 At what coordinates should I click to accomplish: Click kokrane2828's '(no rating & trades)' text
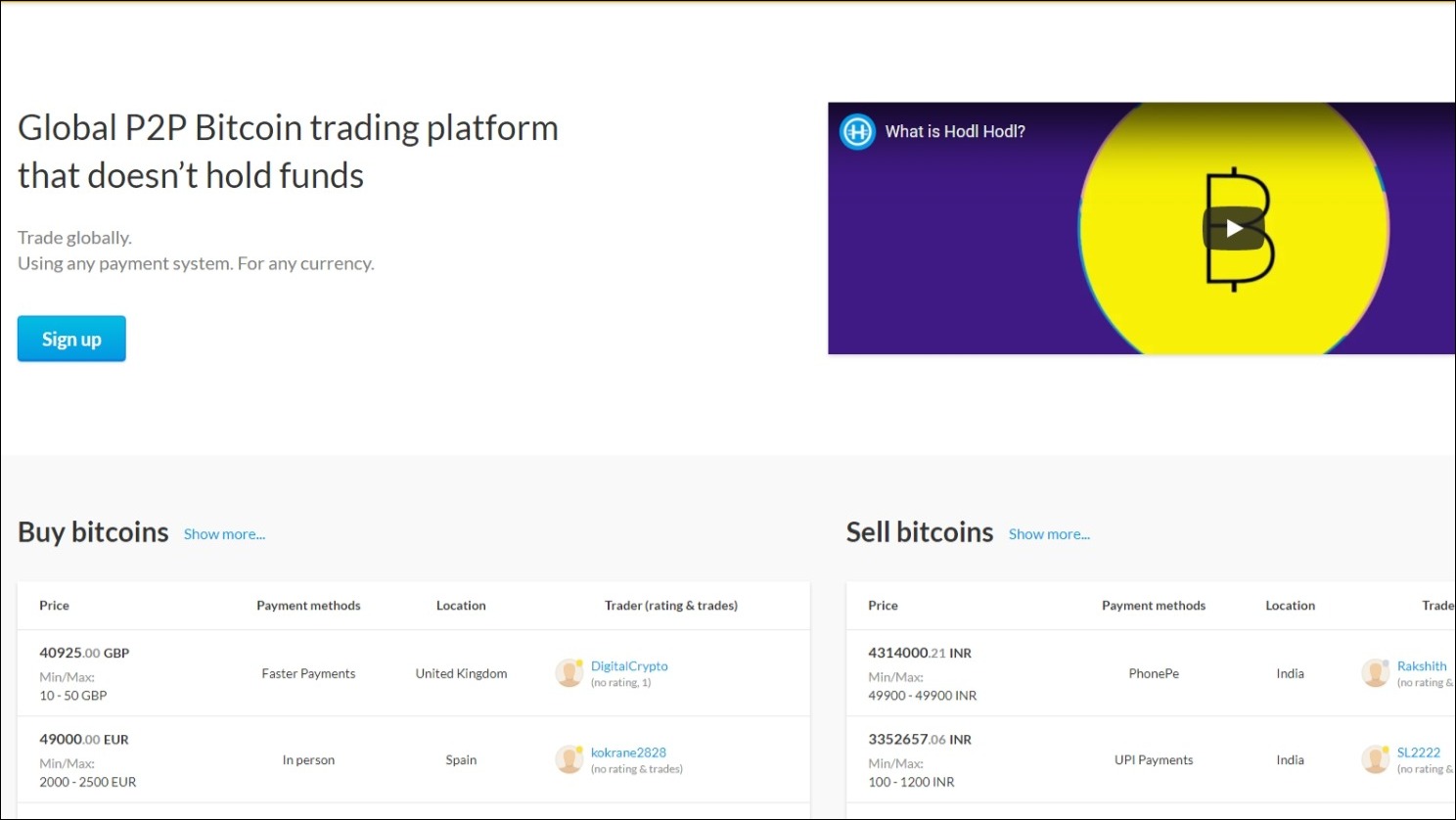(637, 769)
